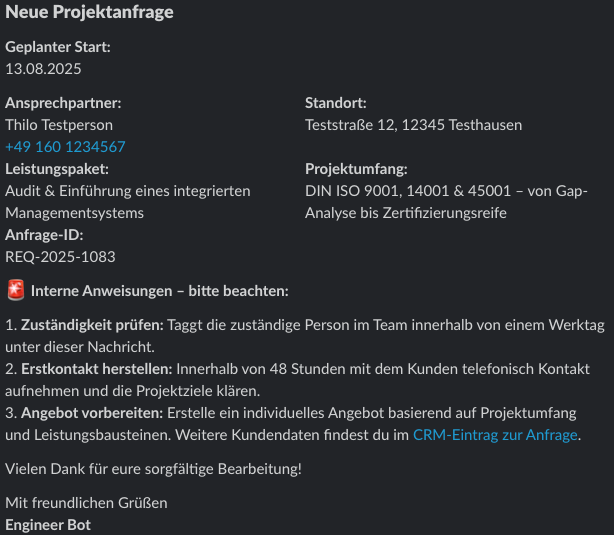Click the DIN ISO 9001 scope text
Screen dimensions: 614x535
[x=446, y=202]
